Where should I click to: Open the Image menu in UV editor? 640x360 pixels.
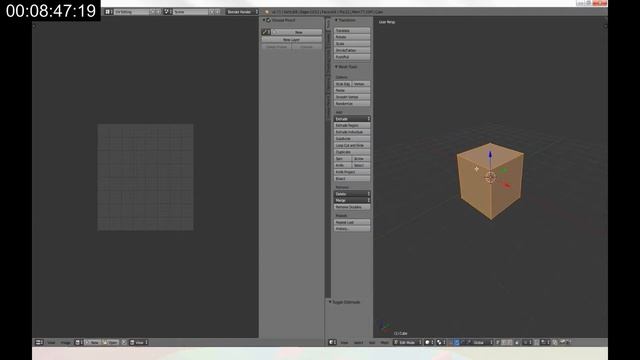coord(66,342)
